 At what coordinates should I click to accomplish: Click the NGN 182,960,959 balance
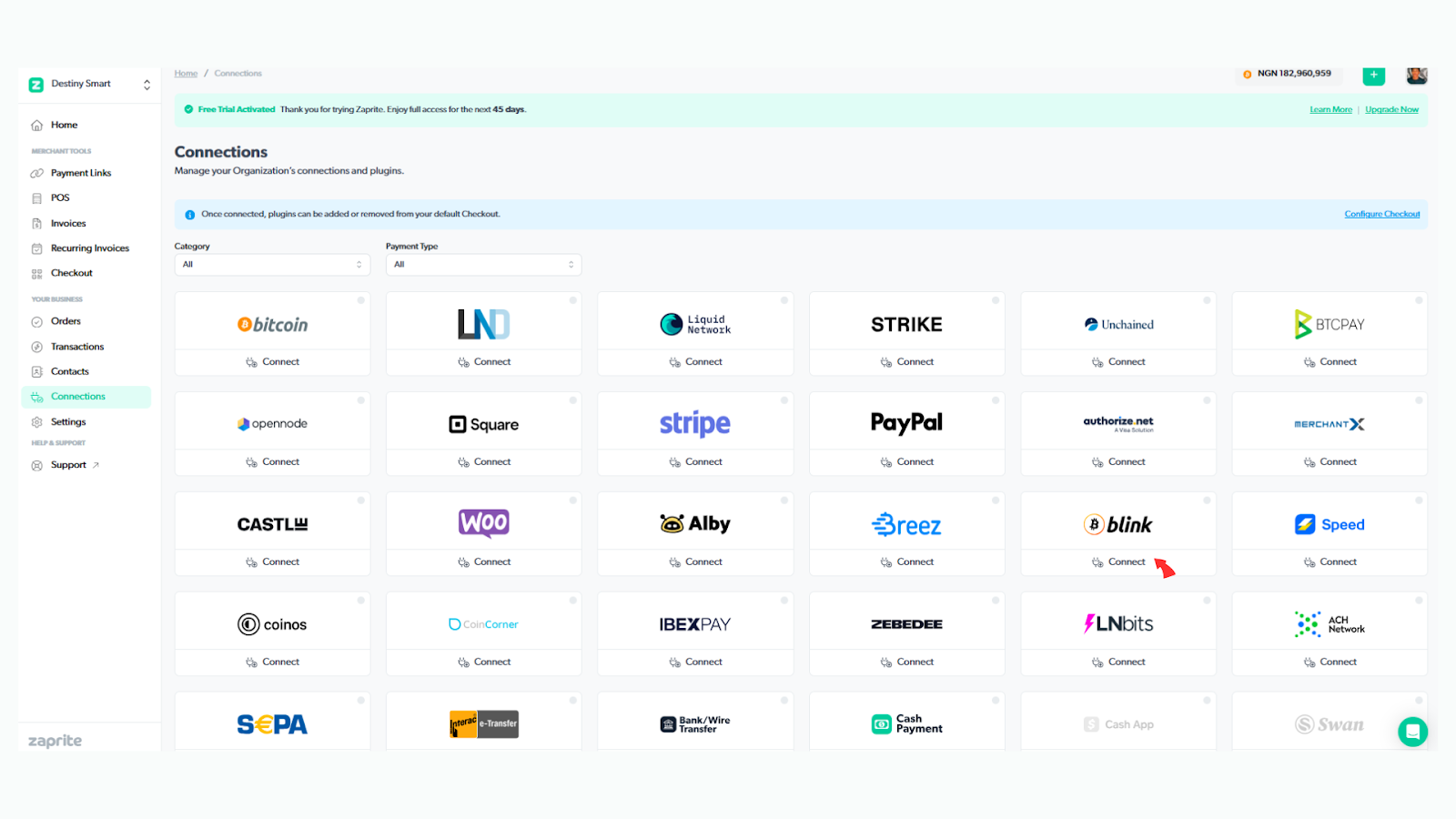(1287, 74)
